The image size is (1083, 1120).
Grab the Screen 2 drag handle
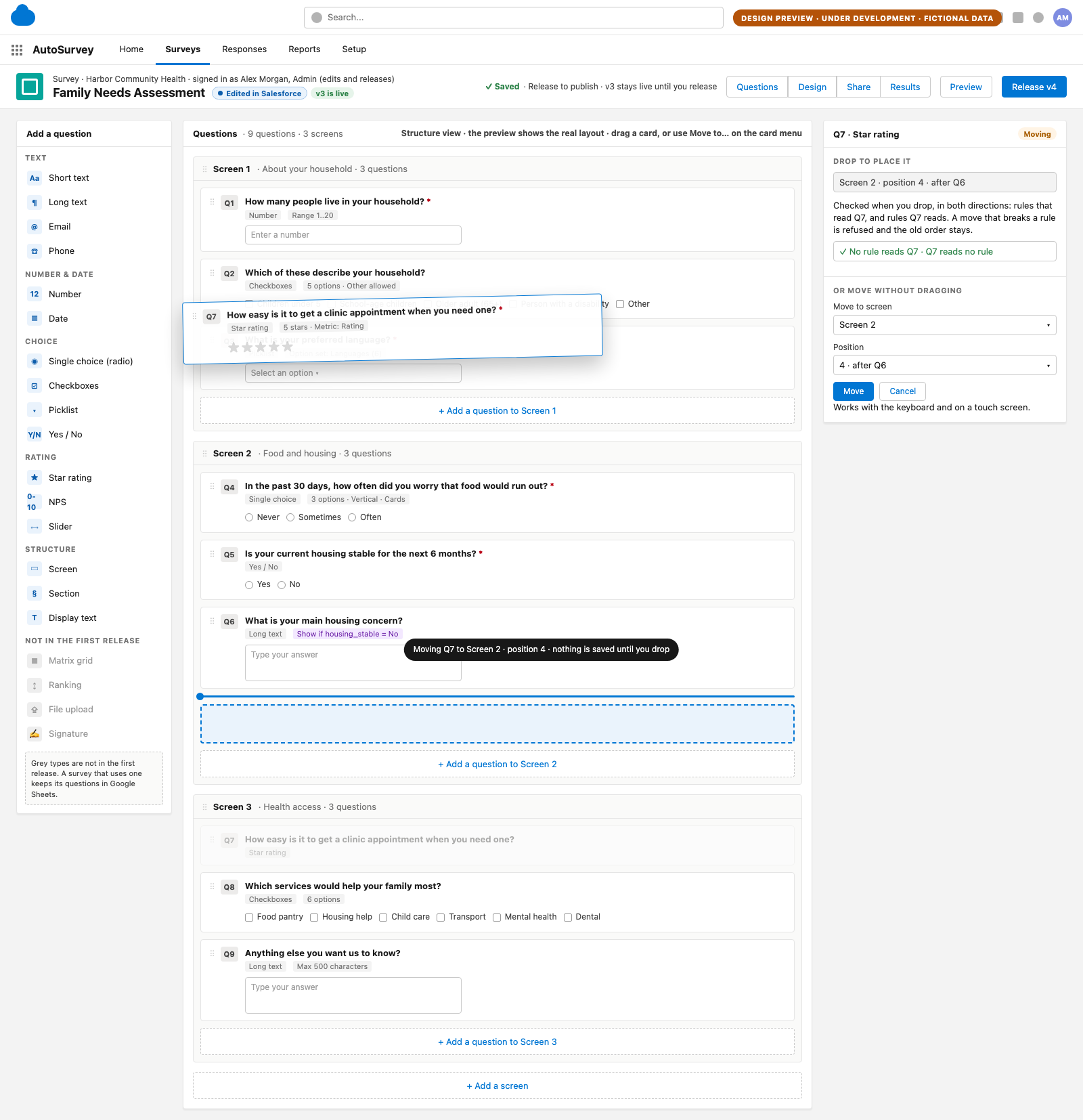[x=205, y=454]
